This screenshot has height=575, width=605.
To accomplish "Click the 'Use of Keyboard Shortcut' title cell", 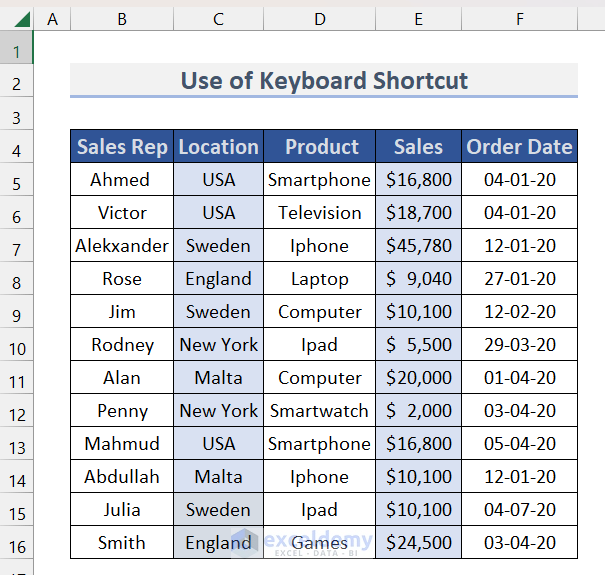I will coord(324,81).
